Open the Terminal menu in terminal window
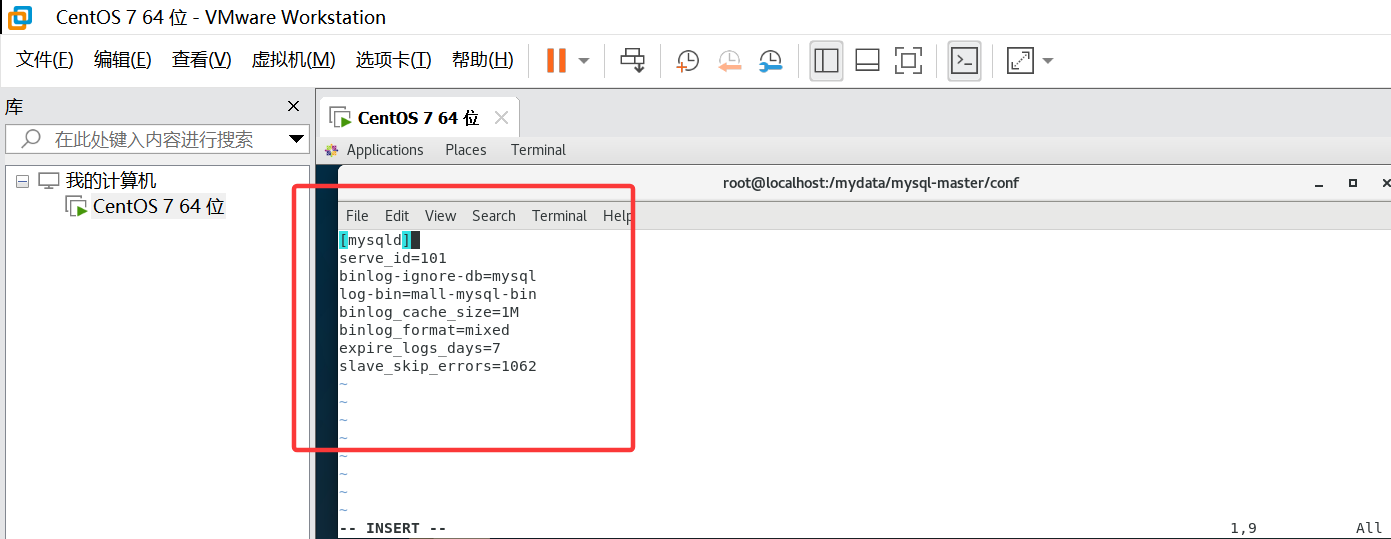The height and width of the screenshot is (539, 1391). [559, 216]
